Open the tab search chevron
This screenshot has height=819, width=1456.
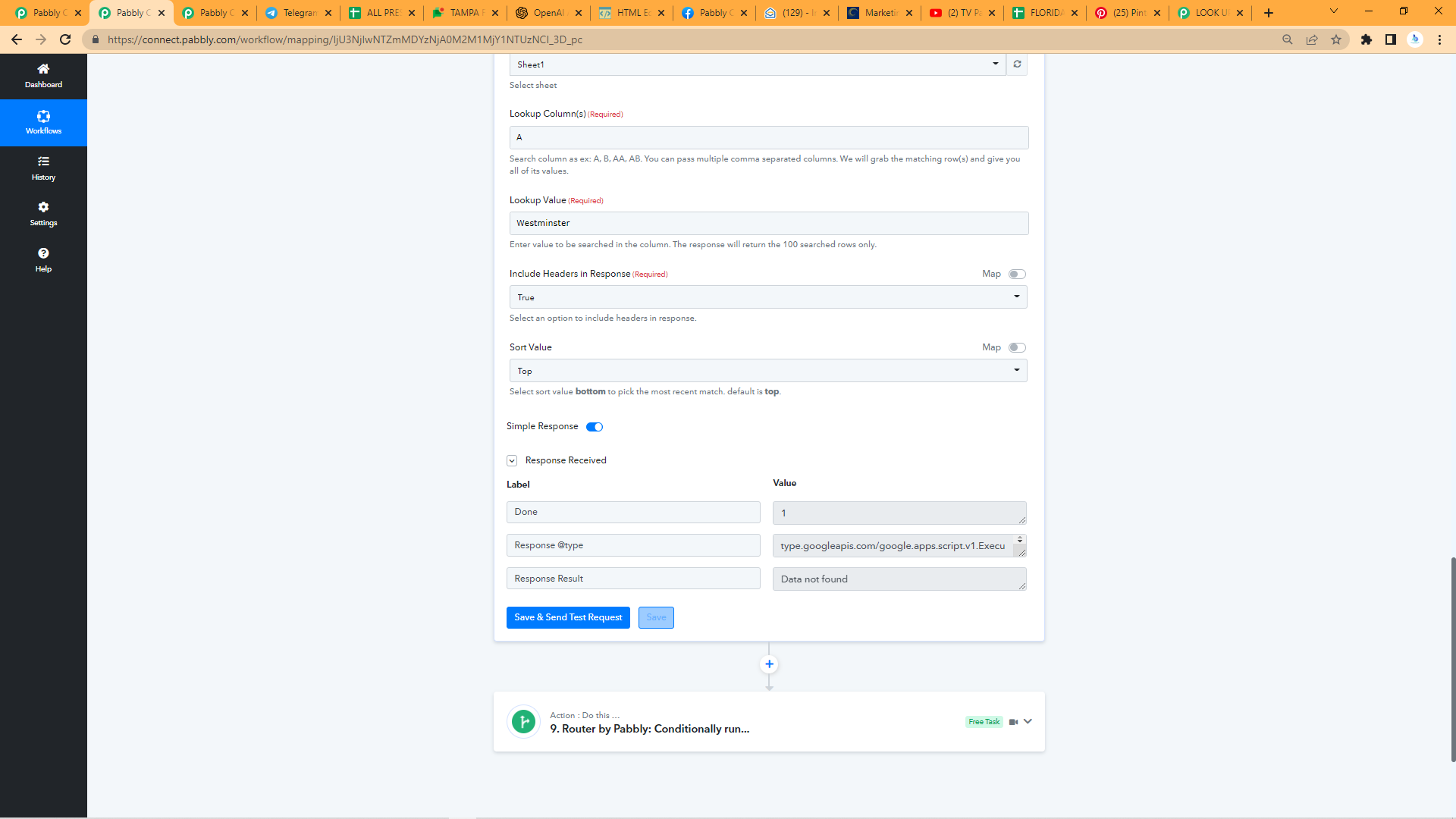(1334, 11)
